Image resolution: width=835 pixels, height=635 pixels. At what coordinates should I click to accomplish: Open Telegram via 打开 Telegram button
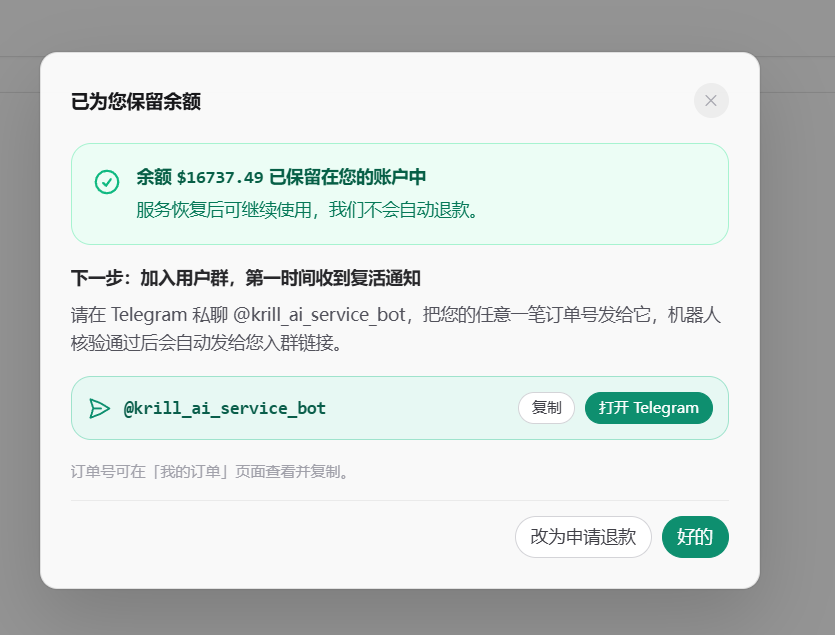click(649, 408)
